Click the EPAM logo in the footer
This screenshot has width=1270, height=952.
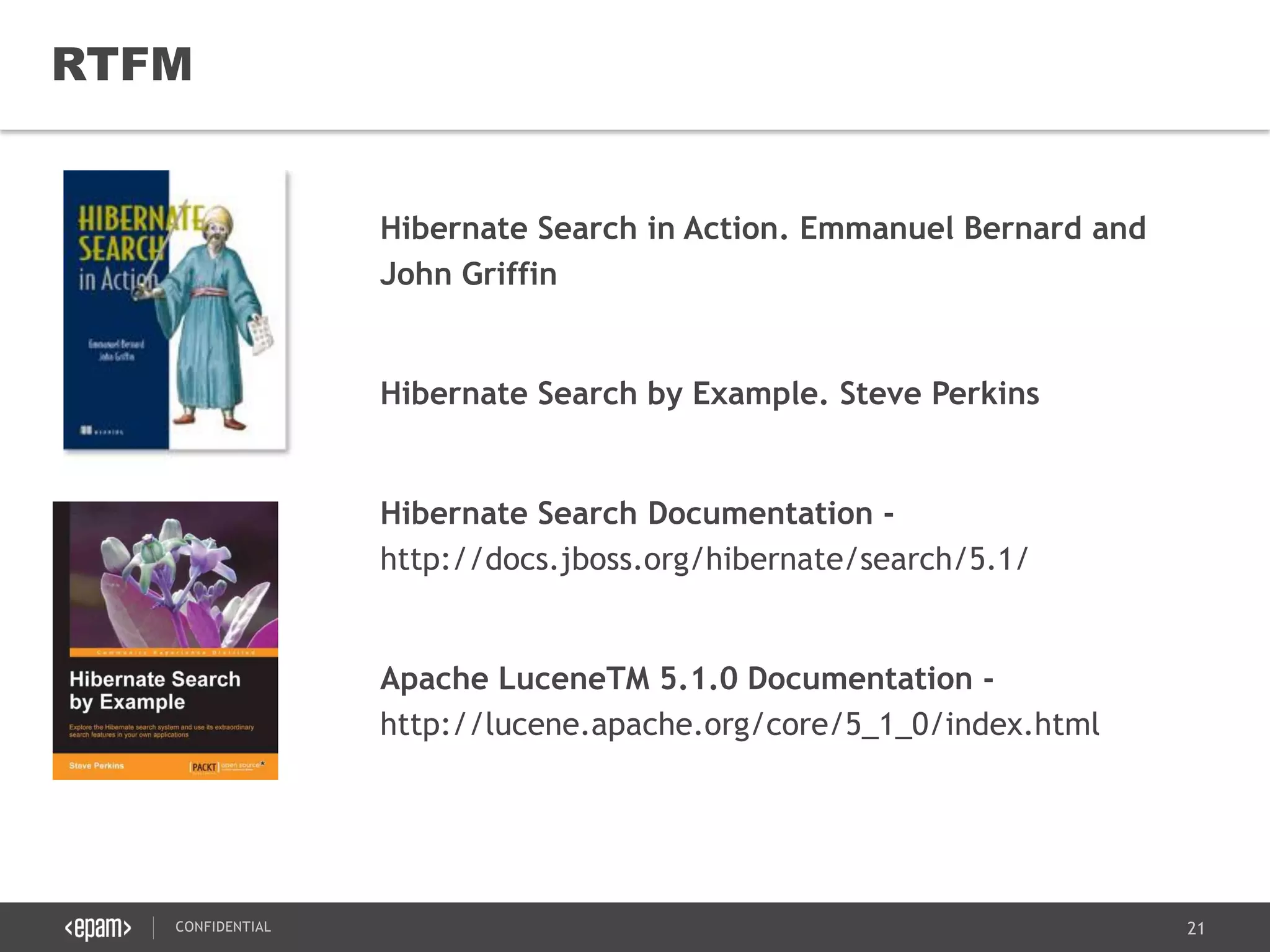tap(98, 928)
